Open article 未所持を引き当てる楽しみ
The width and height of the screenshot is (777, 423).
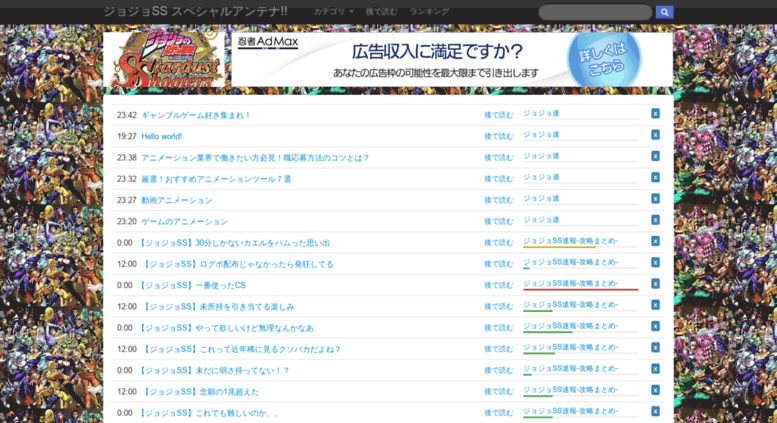(218, 307)
